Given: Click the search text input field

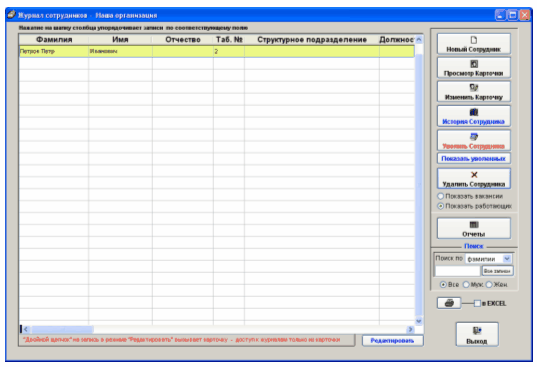Looking at the screenshot, I should 457,271.
